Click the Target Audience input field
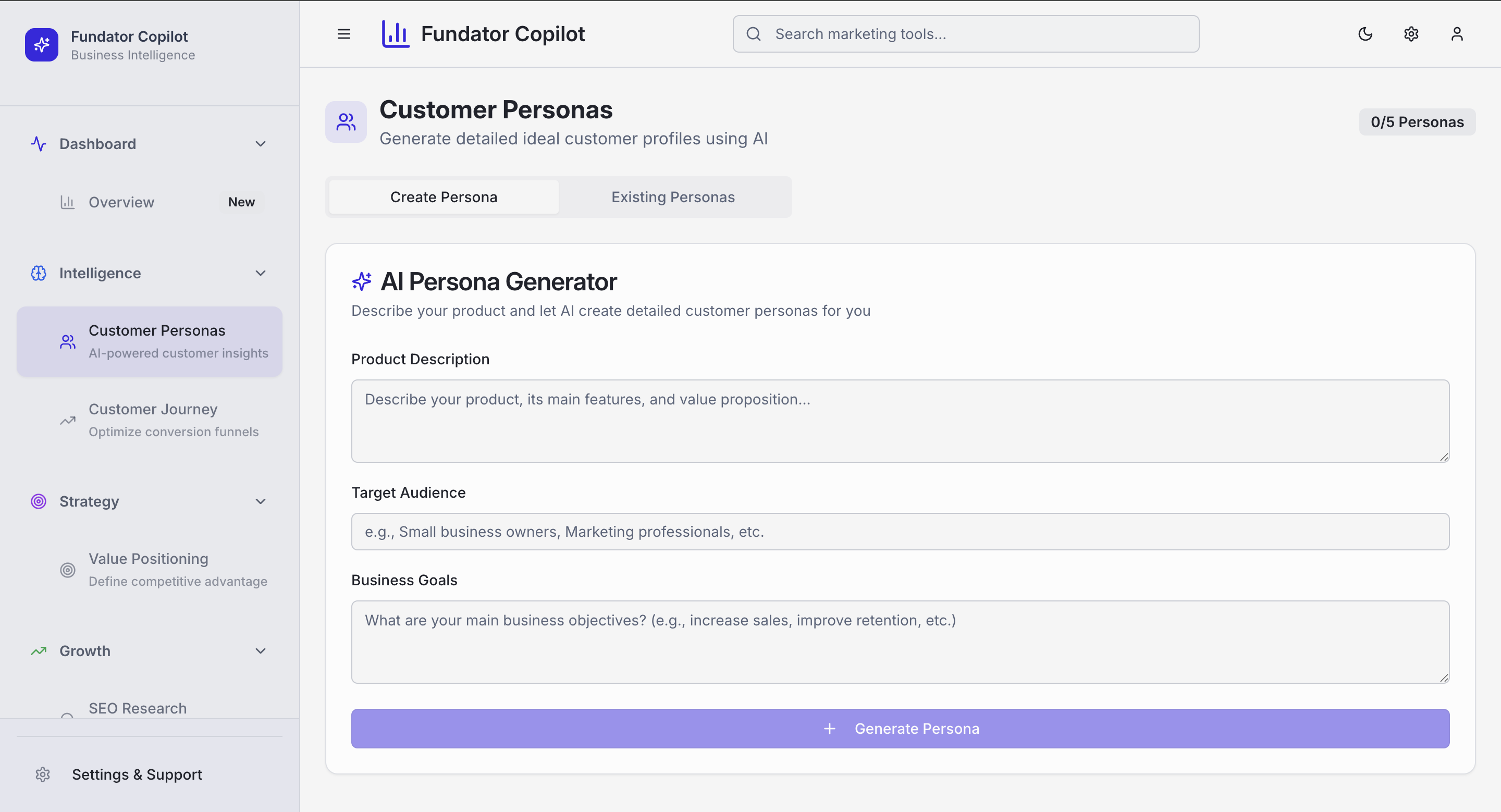The image size is (1501, 812). 900,531
